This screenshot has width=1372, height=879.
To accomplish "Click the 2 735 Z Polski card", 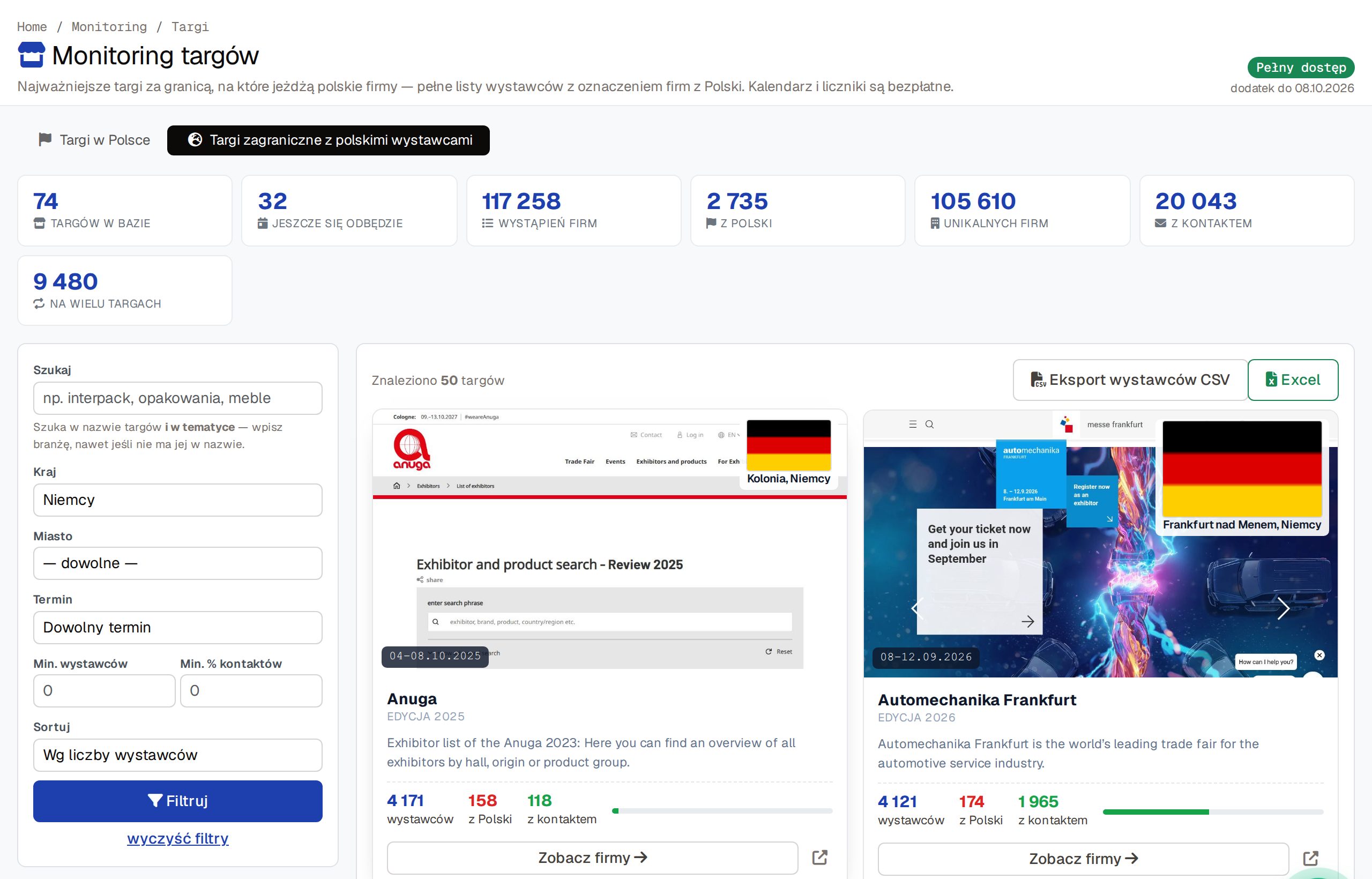I will coord(798,211).
